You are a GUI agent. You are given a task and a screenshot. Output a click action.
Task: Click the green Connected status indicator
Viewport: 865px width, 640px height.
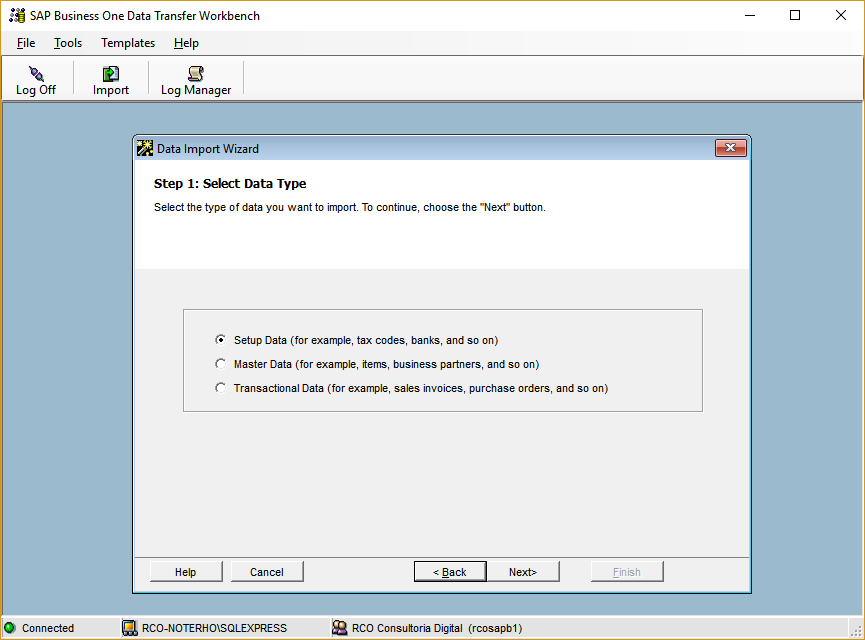(x=9, y=628)
